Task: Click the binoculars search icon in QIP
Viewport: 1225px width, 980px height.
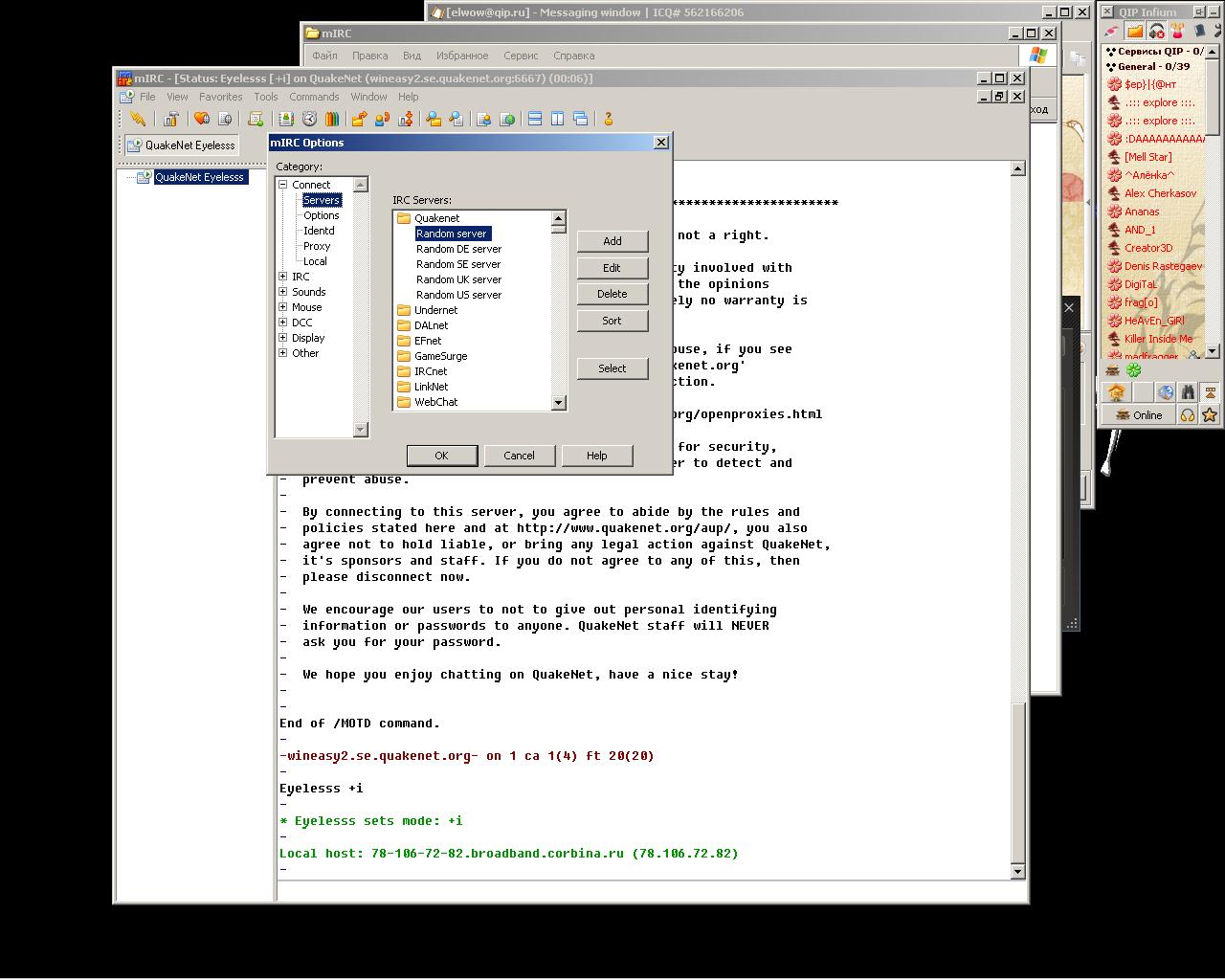Action: [1188, 392]
